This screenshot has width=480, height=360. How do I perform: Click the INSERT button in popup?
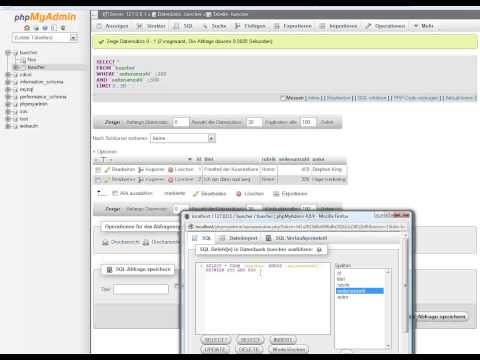(283, 340)
